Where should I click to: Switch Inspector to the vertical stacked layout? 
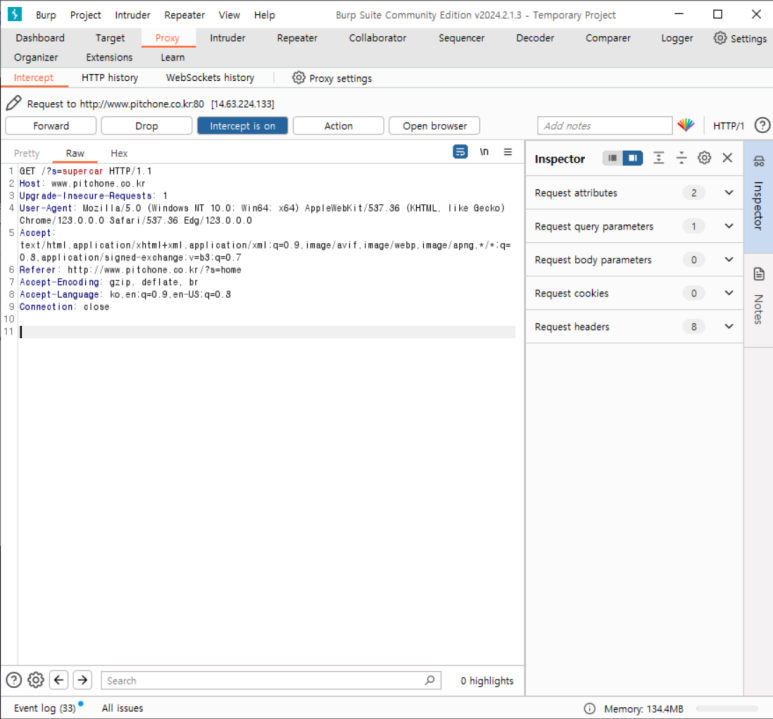click(x=612, y=158)
